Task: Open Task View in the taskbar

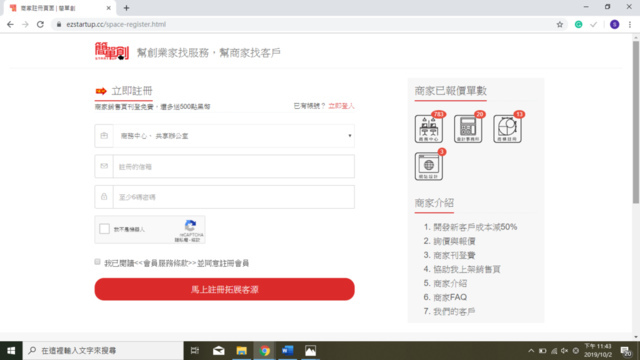Action: (x=195, y=351)
